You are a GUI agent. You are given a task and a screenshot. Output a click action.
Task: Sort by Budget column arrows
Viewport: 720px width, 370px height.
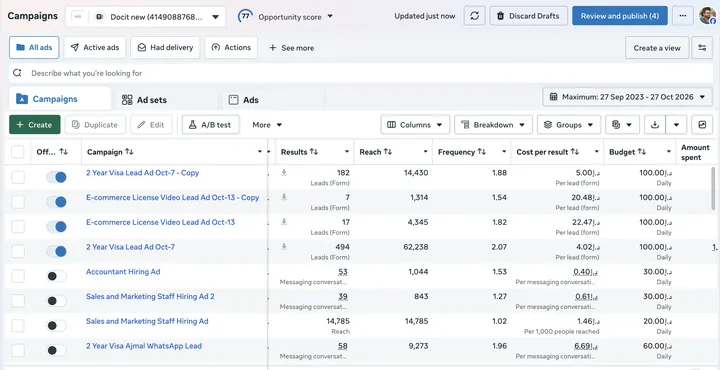pos(642,152)
